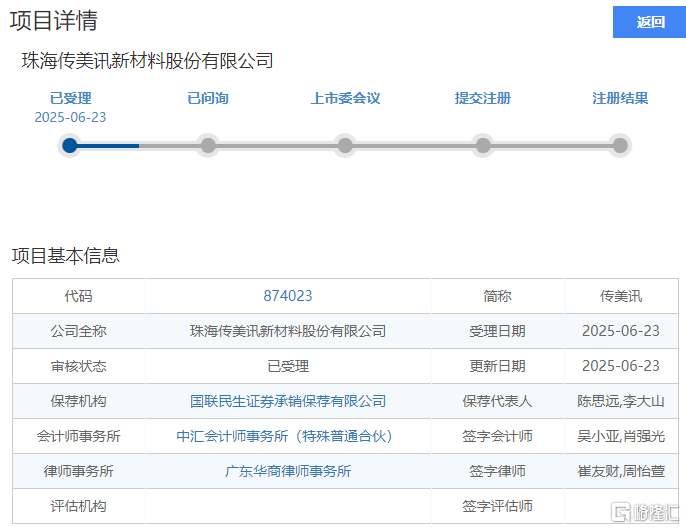Click the company title 珠海传美讯新材料股份有限公司 heading
Image resolution: width=686 pixels, height=529 pixels.
click(x=147, y=60)
